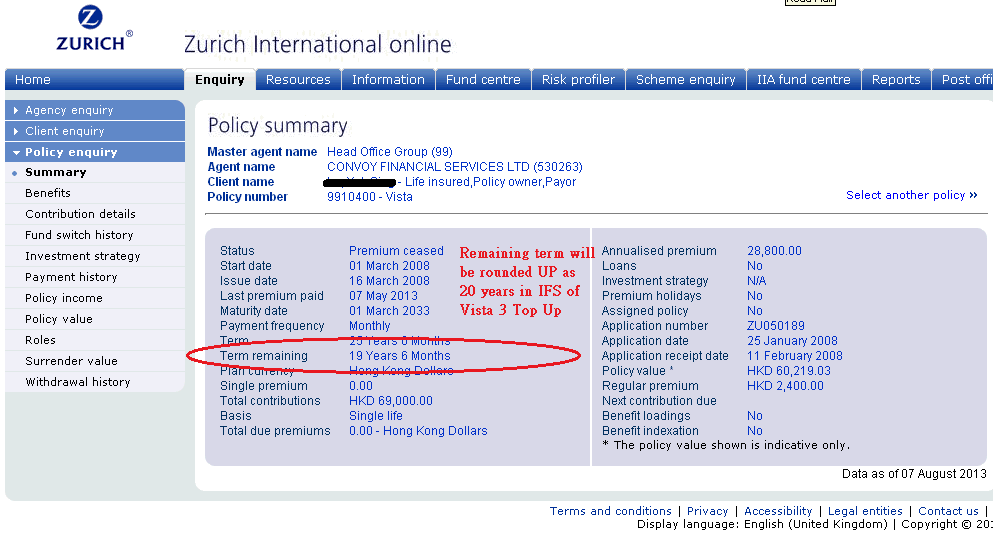Open the IIA fund centre tab
Screen dimensions: 993x535
coord(803,80)
